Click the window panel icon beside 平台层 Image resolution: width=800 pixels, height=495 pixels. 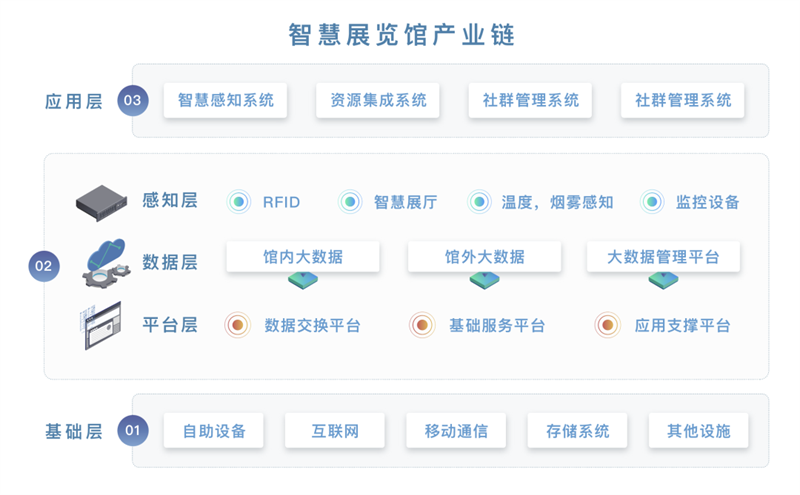[x=102, y=324]
